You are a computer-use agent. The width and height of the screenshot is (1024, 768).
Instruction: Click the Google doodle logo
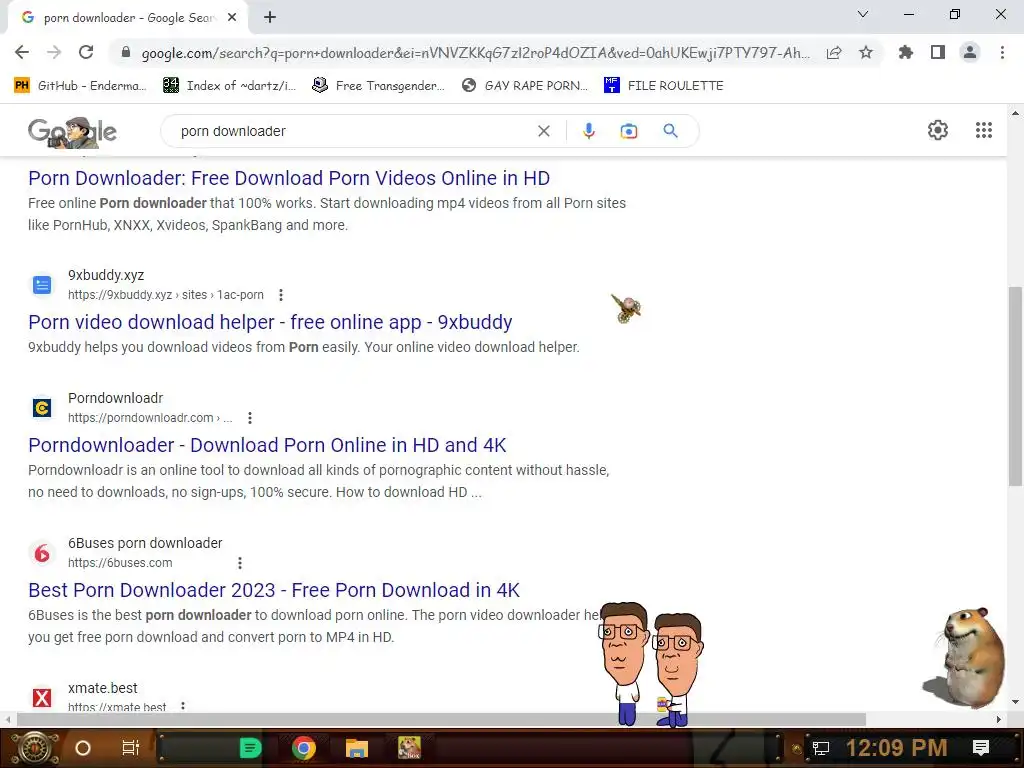click(x=72, y=133)
